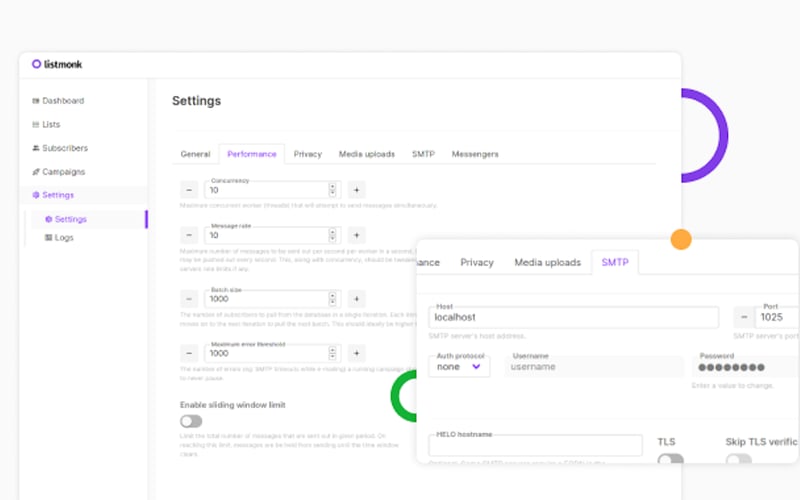
Task: Open the Privacy tab in main window
Action: (x=308, y=154)
